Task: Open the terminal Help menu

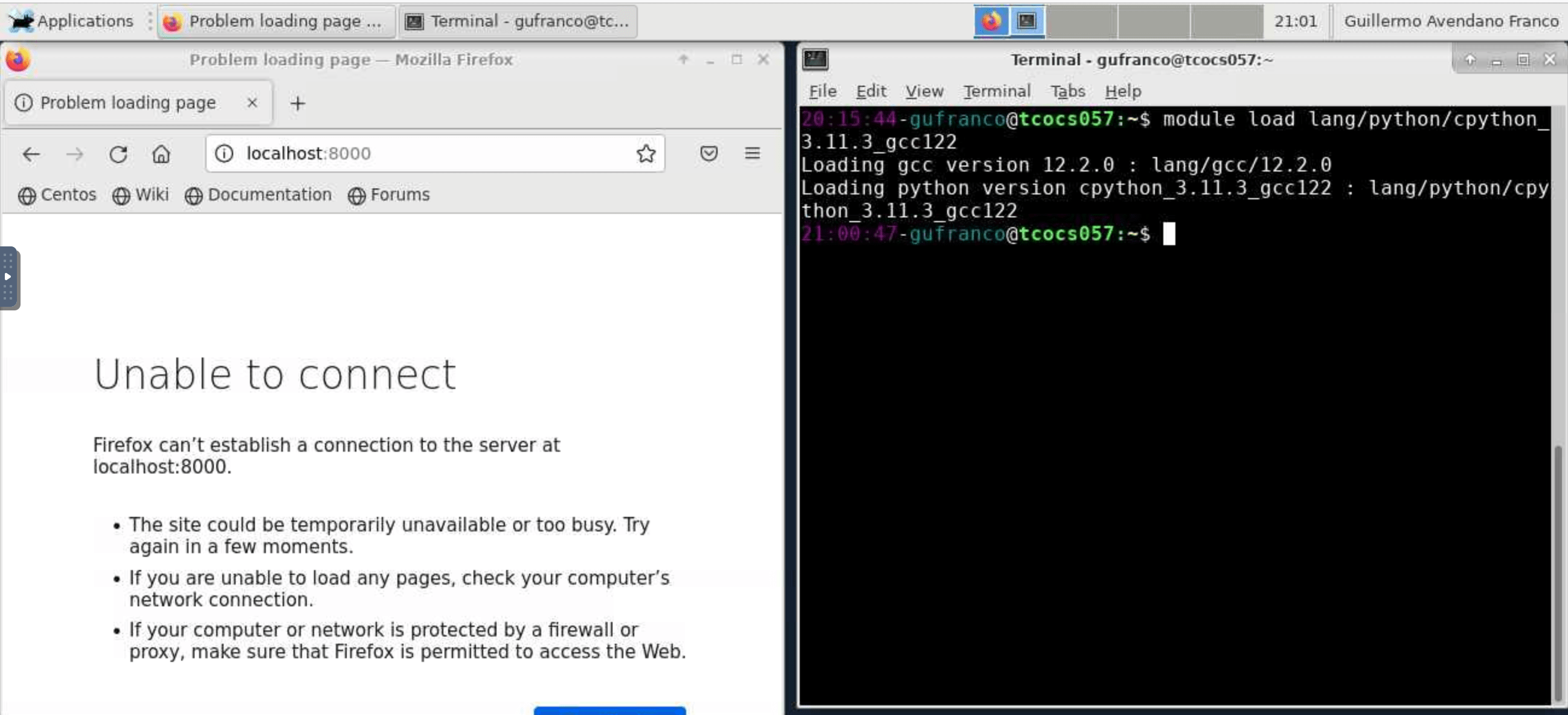Action: point(1122,91)
